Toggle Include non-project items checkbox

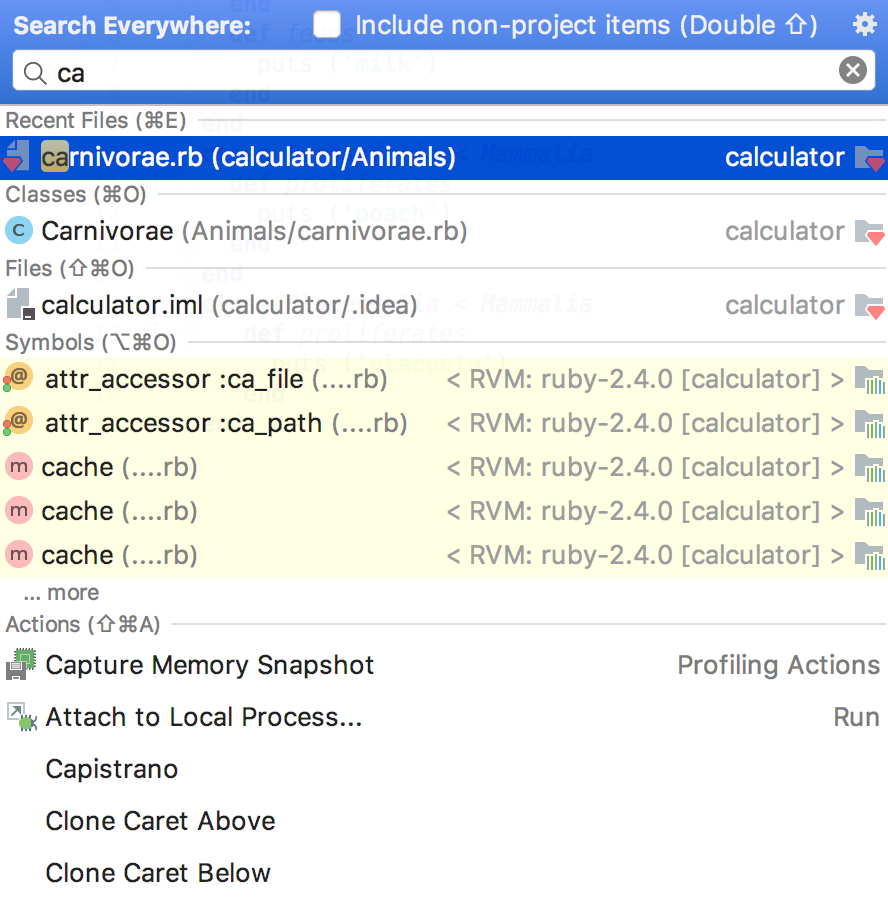click(327, 25)
